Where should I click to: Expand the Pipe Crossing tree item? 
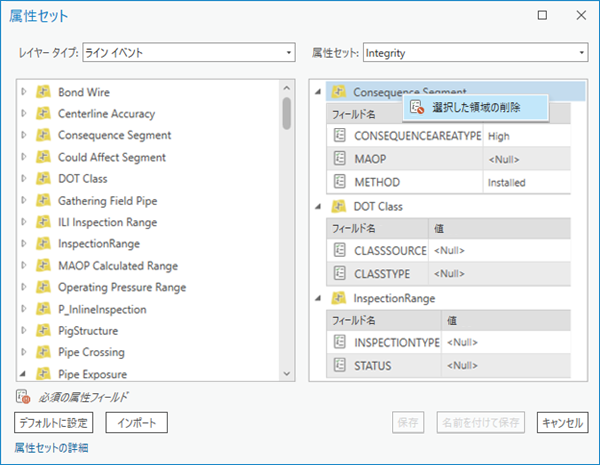(24, 352)
